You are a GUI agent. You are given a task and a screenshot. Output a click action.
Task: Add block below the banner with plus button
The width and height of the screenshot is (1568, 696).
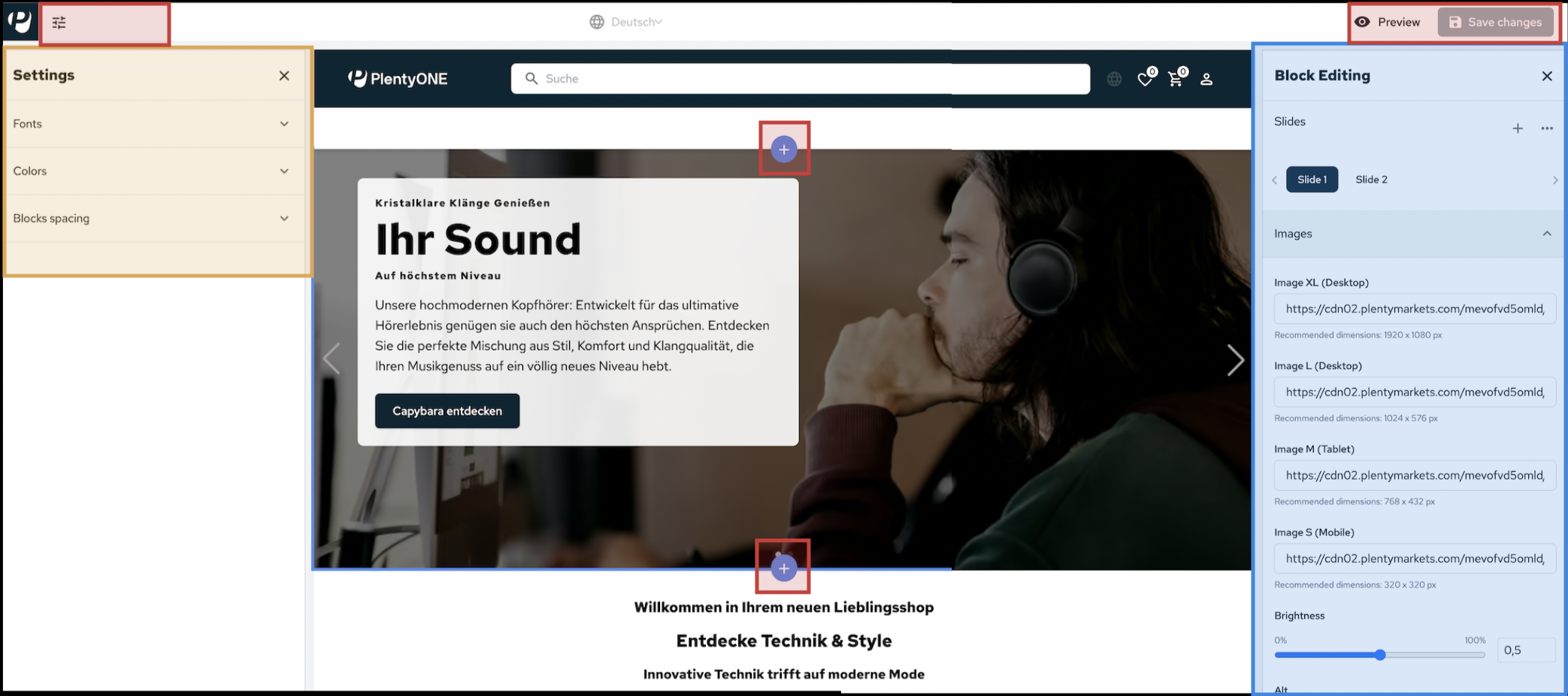(784, 568)
